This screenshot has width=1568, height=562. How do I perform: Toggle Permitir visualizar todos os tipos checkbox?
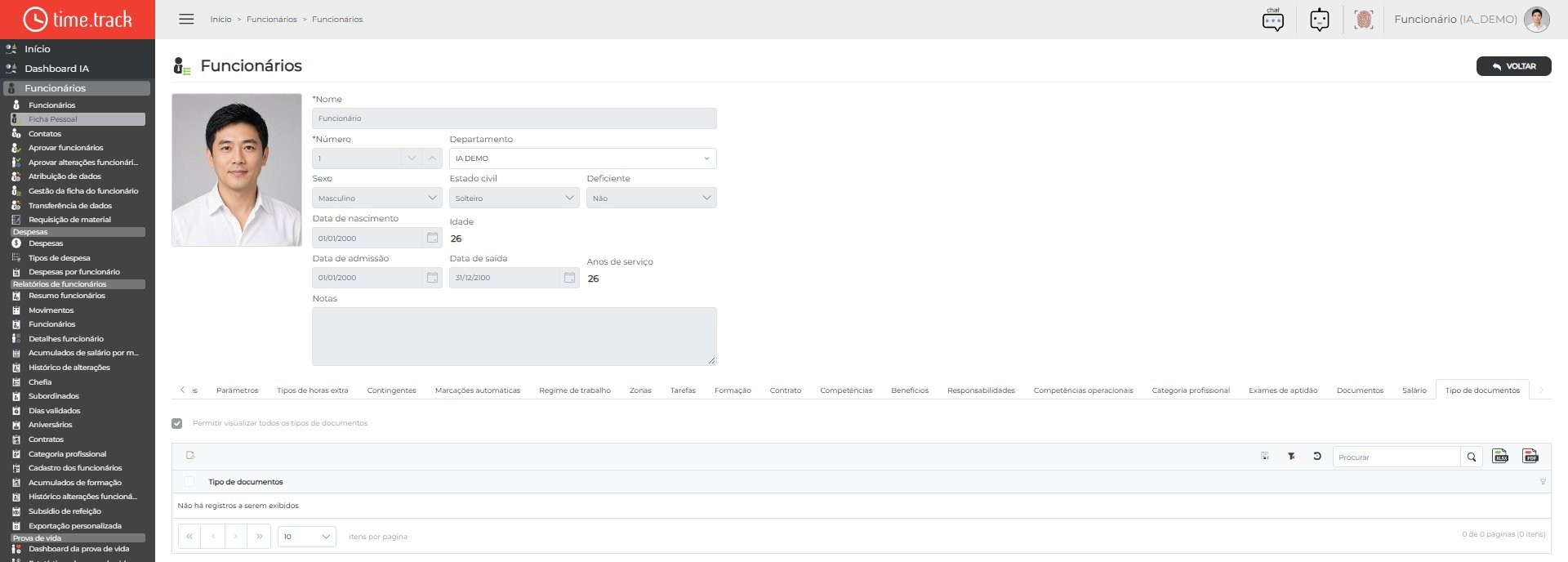coord(176,423)
